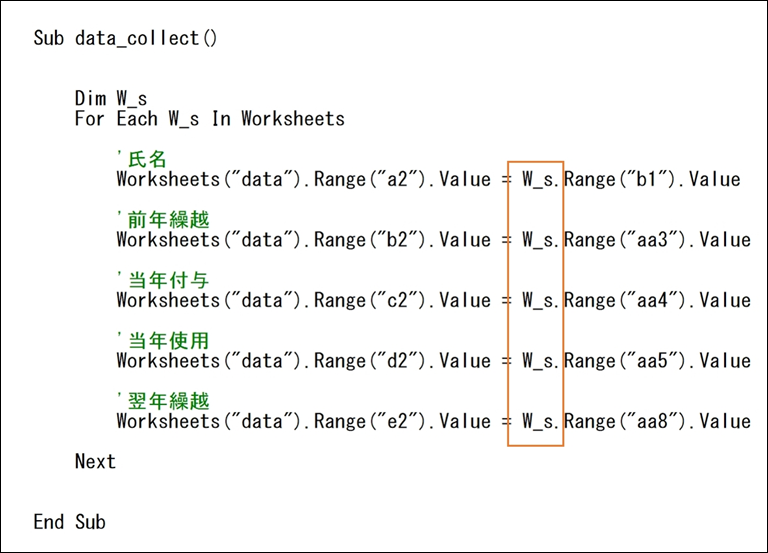The image size is (768, 553).
Task: Click the End Sub line
Action: pos(69,522)
